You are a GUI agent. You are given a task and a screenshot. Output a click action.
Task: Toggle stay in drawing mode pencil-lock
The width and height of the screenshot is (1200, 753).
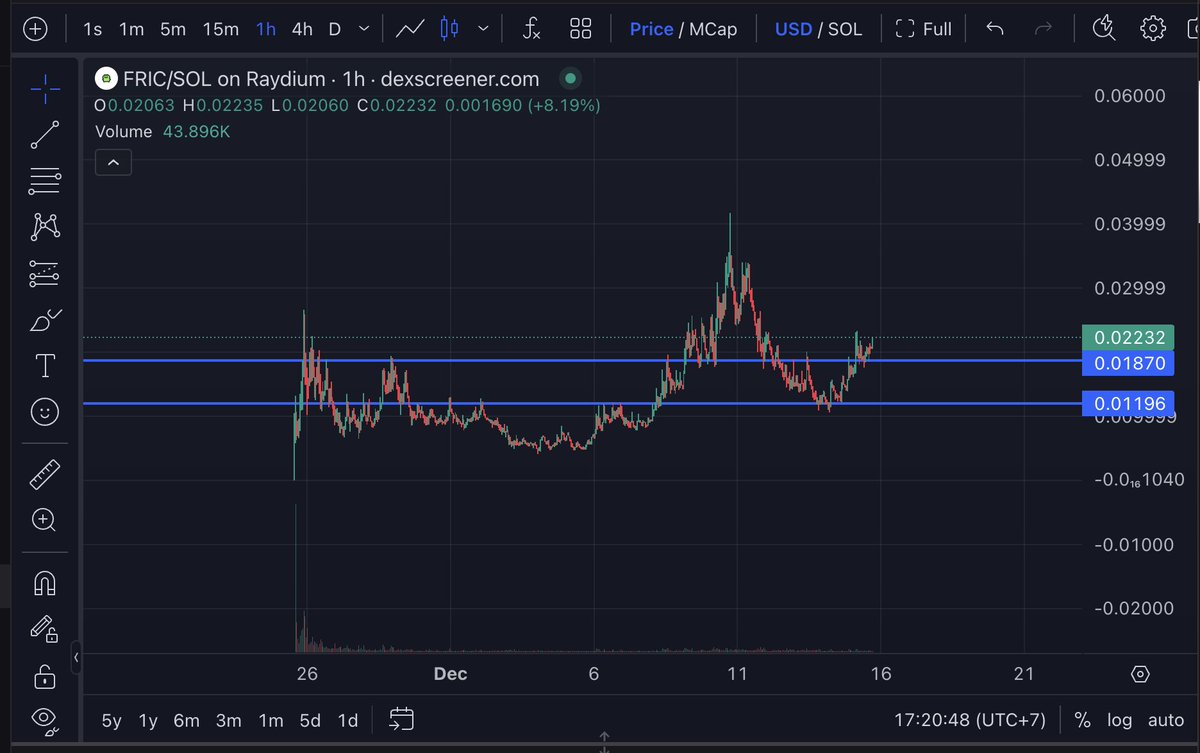tap(45, 630)
